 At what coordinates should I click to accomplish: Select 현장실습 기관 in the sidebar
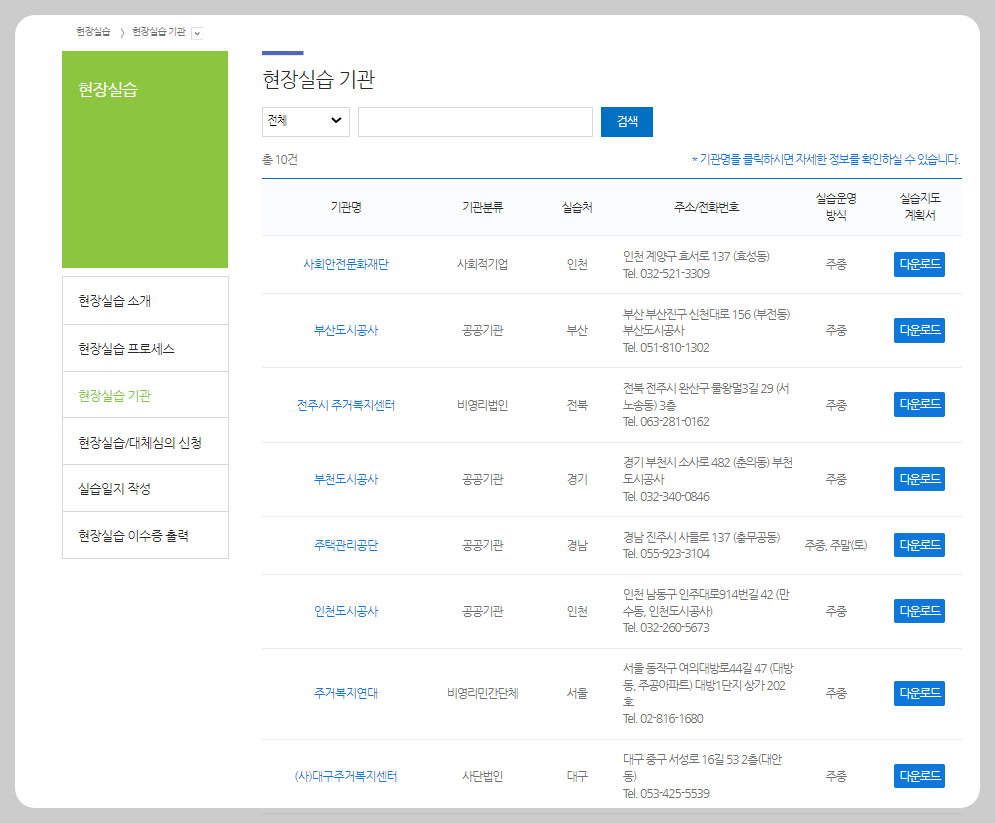(x=145, y=395)
